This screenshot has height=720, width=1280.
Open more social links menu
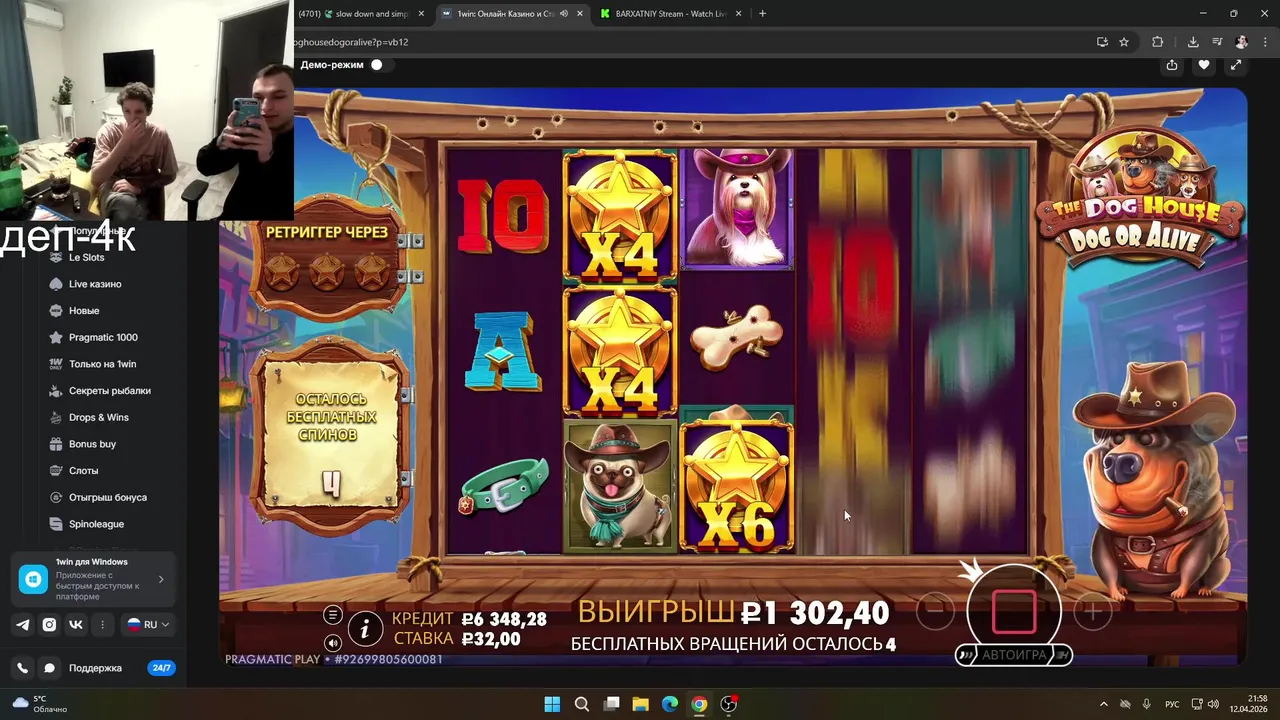point(102,624)
